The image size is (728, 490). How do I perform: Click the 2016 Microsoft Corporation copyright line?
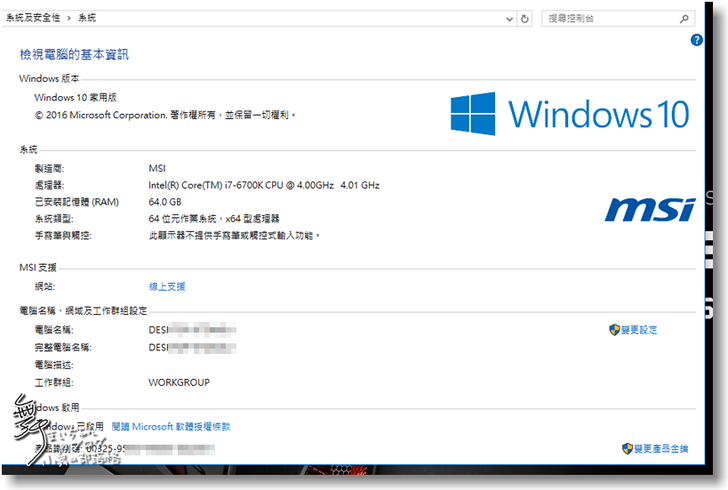coord(165,115)
